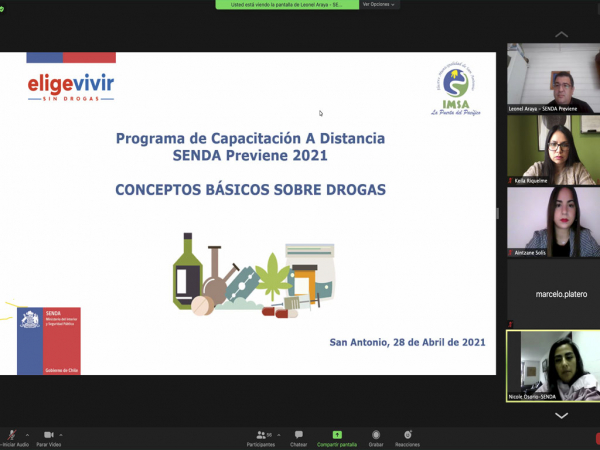The image size is (600, 450).
Task: Open video options arrow beside camera
Action: [x=61, y=435]
